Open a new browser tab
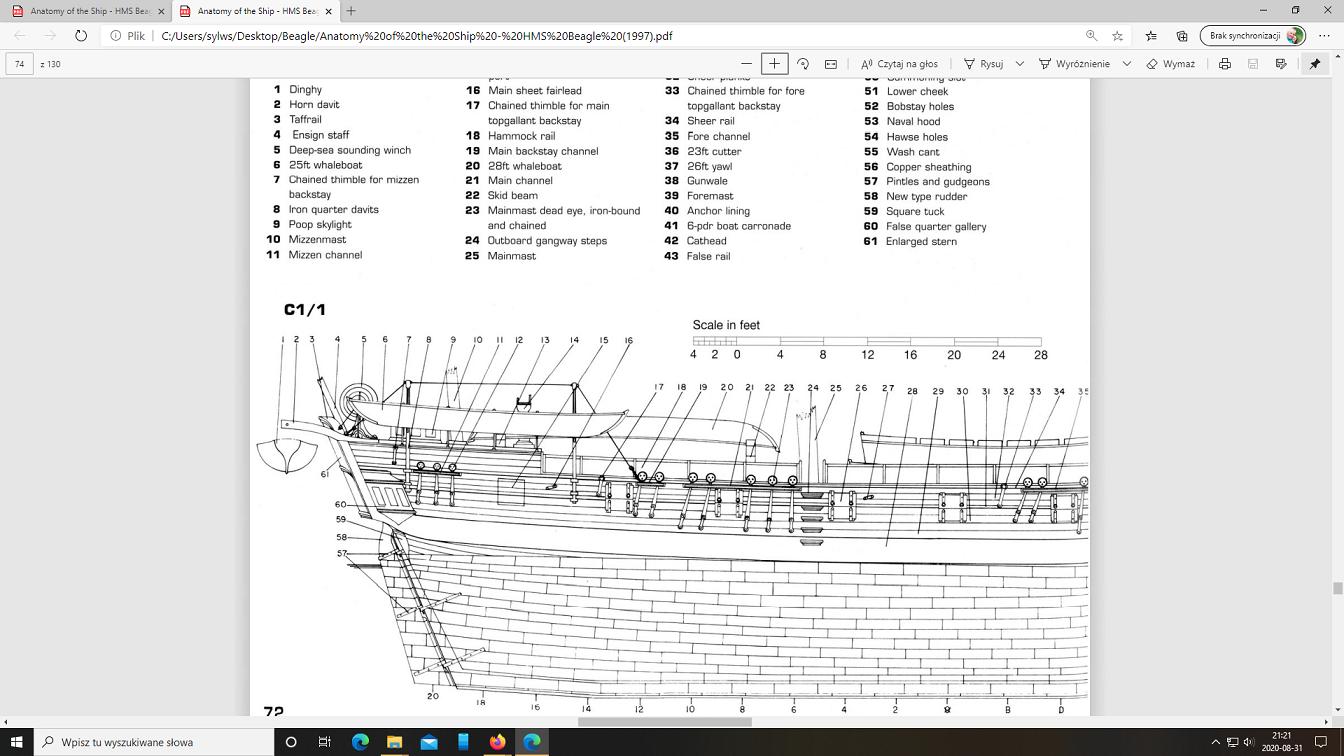 (x=351, y=11)
